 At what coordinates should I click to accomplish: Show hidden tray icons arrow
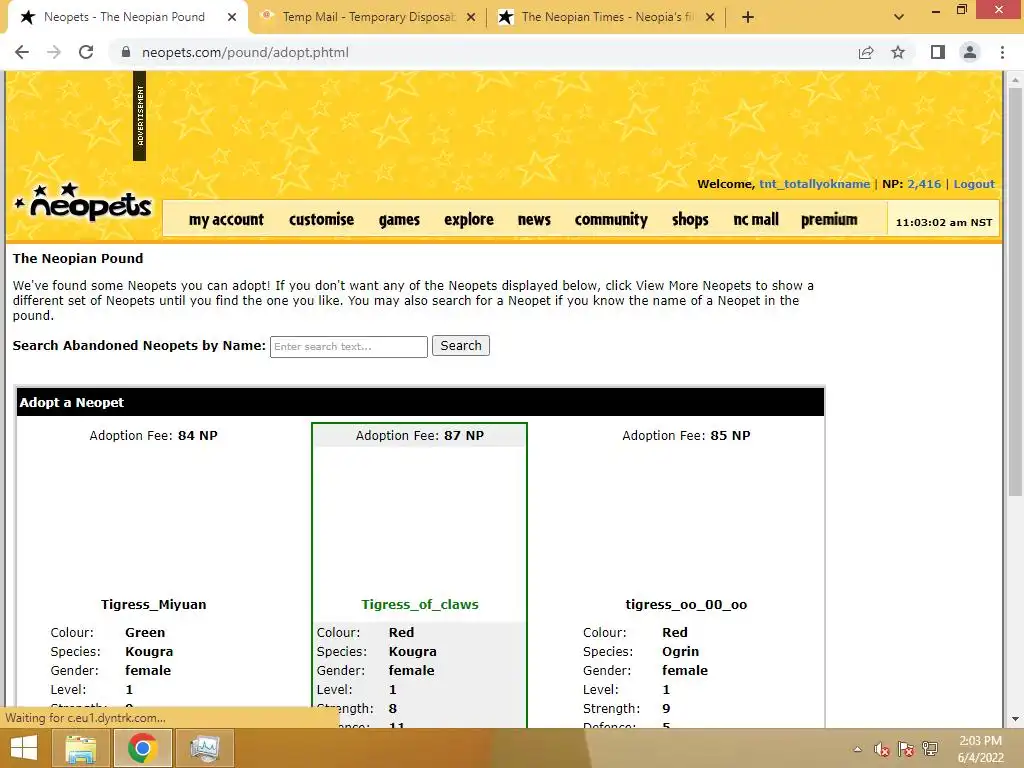(x=857, y=749)
